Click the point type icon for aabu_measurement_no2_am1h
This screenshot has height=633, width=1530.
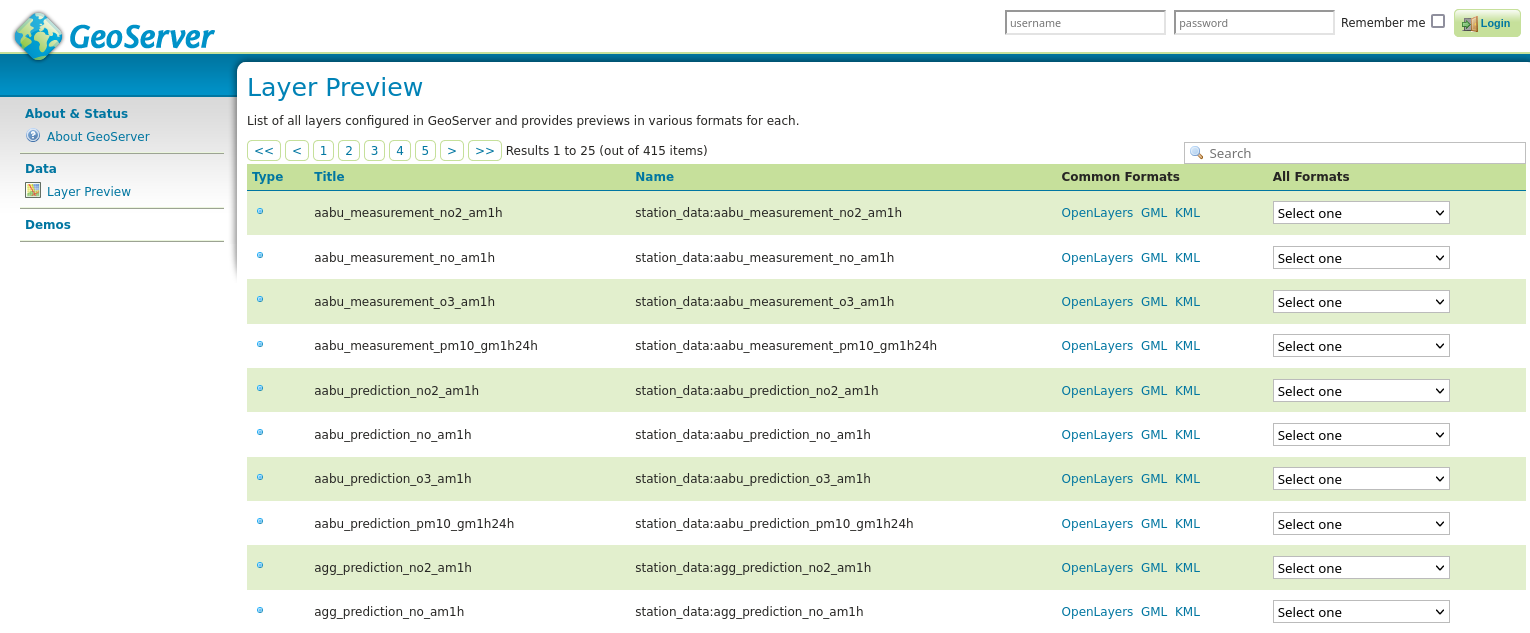click(260, 211)
